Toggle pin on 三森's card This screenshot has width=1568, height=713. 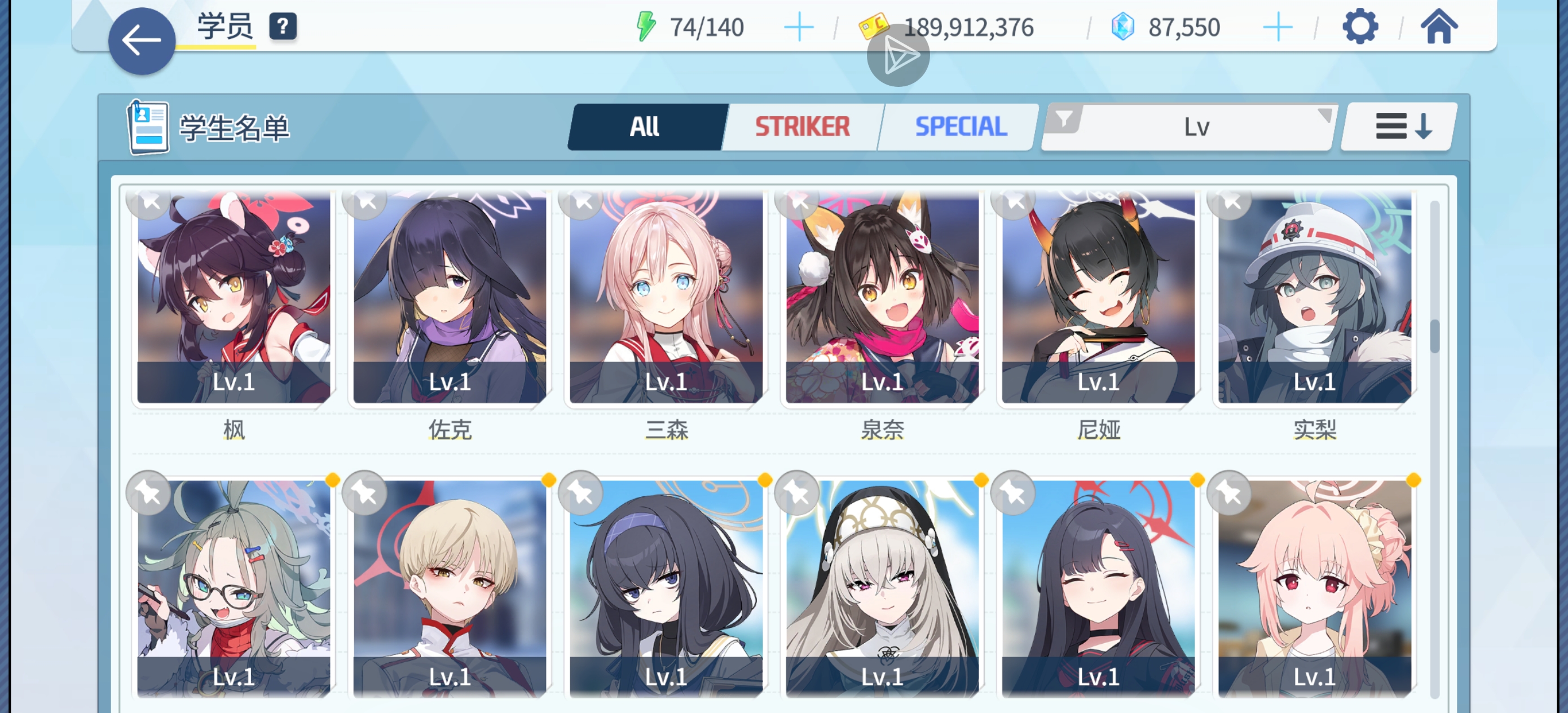(x=582, y=202)
